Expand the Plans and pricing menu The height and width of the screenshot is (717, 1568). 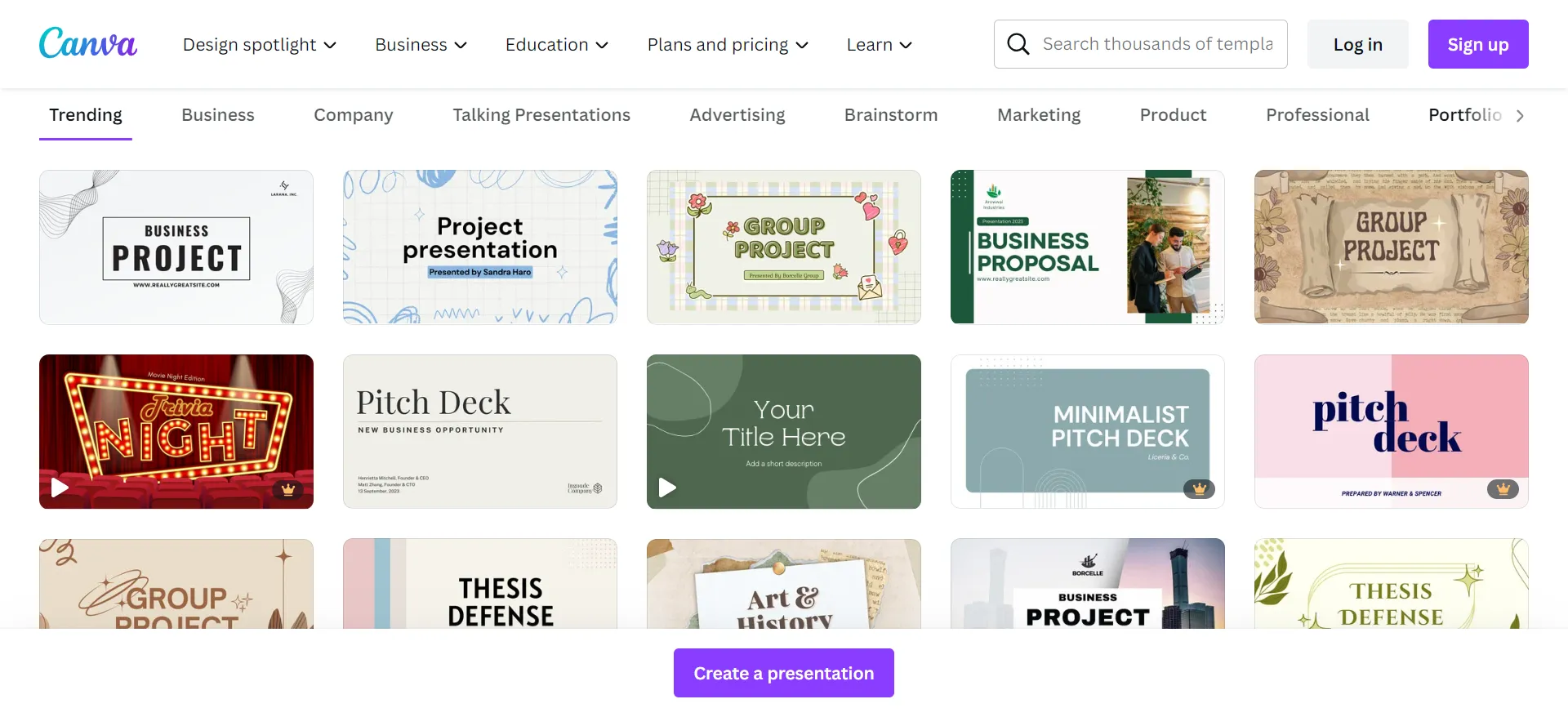tap(728, 44)
